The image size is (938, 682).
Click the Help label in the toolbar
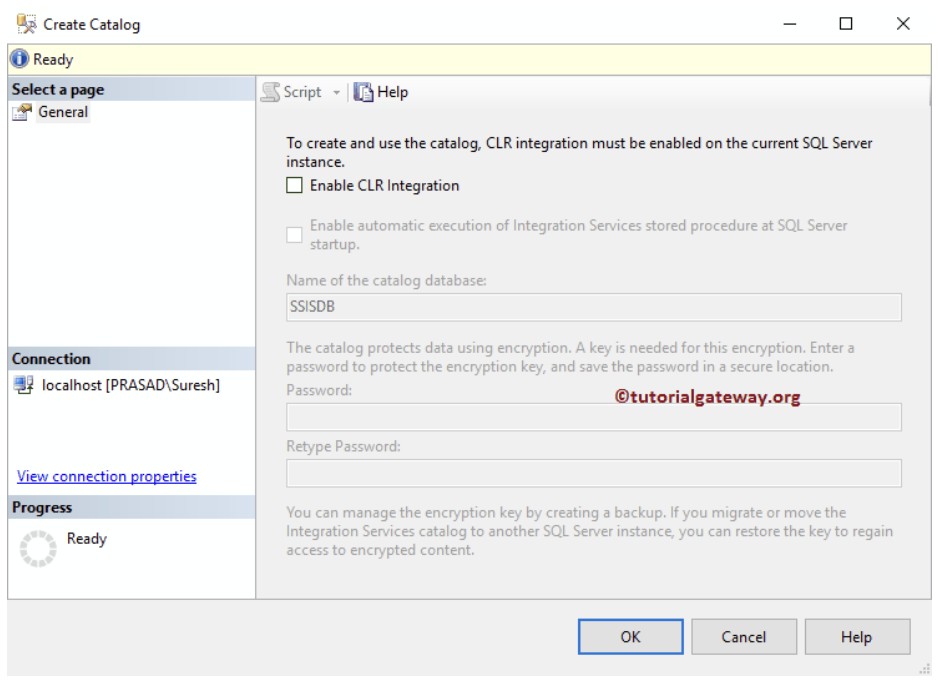392,92
